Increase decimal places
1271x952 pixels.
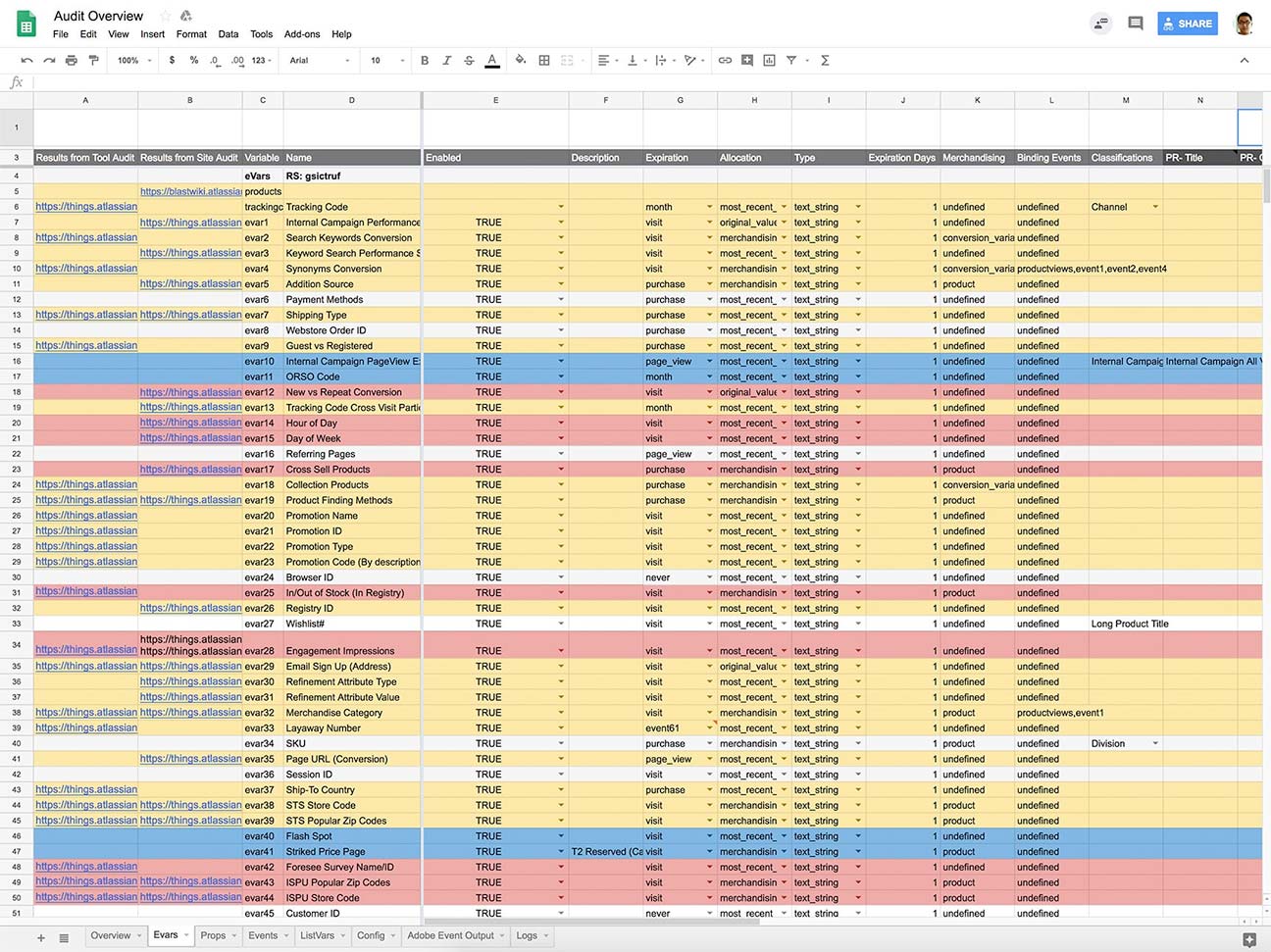[237, 61]
